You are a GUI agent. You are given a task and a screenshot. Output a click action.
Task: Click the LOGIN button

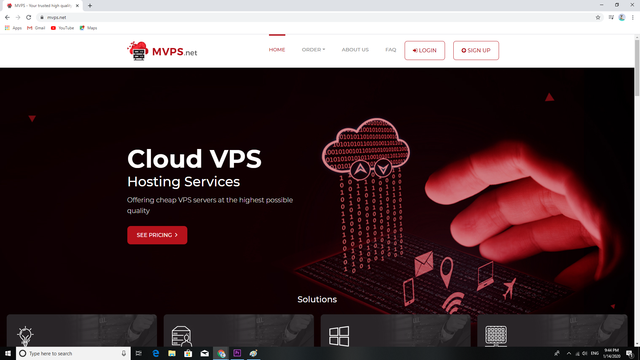coord(424,50)
